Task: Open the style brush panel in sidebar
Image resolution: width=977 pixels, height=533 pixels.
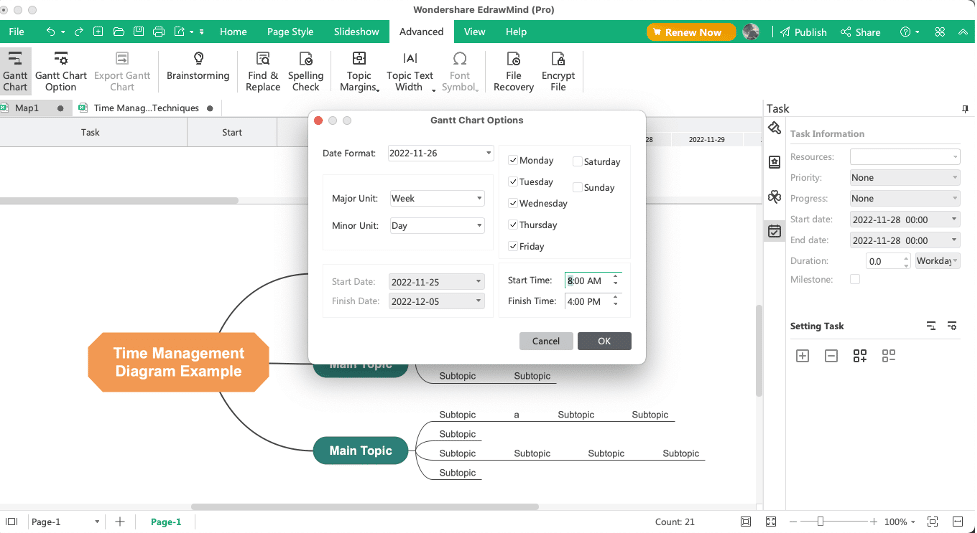Action: (x=774, y=128)
